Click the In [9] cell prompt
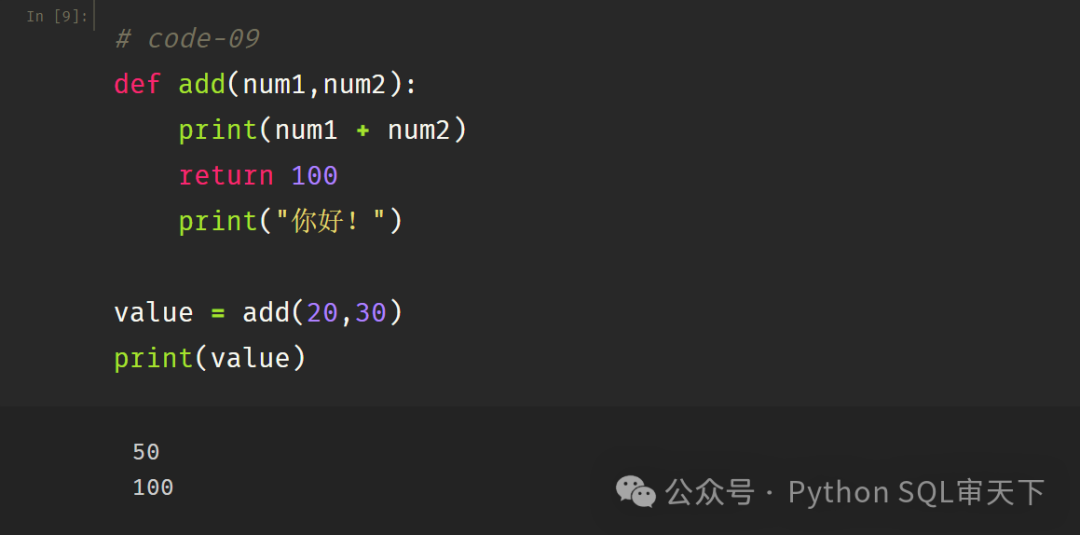The width and height of the screenshot is (1080, 535). click(x=57, y=17)
